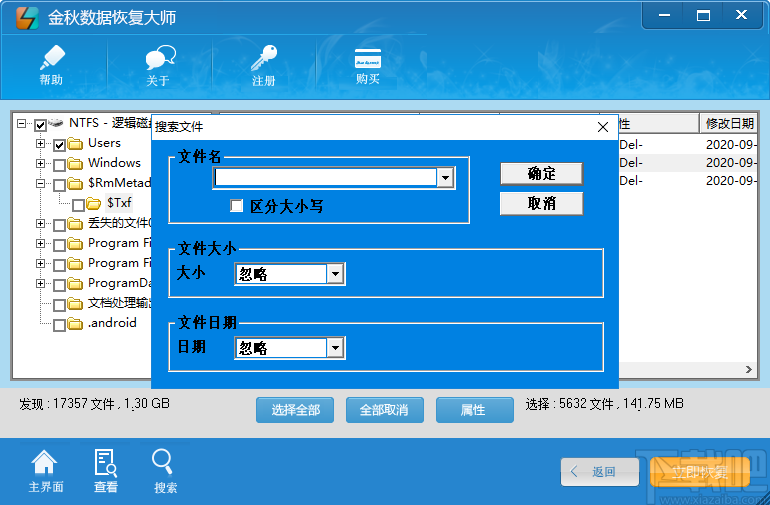
Task: Click the 属性 properties button
Action: [x=474, y=410]
